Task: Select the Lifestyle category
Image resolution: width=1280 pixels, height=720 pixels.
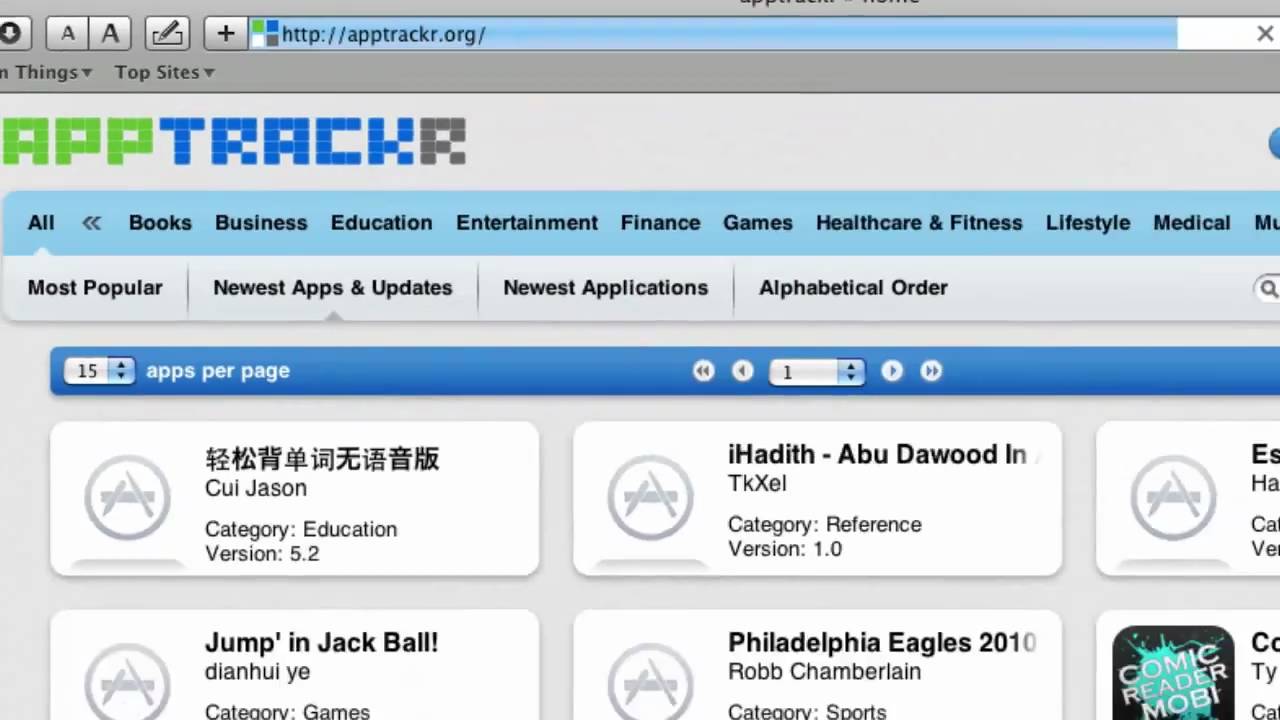Action: click(x=1088, y=223)
